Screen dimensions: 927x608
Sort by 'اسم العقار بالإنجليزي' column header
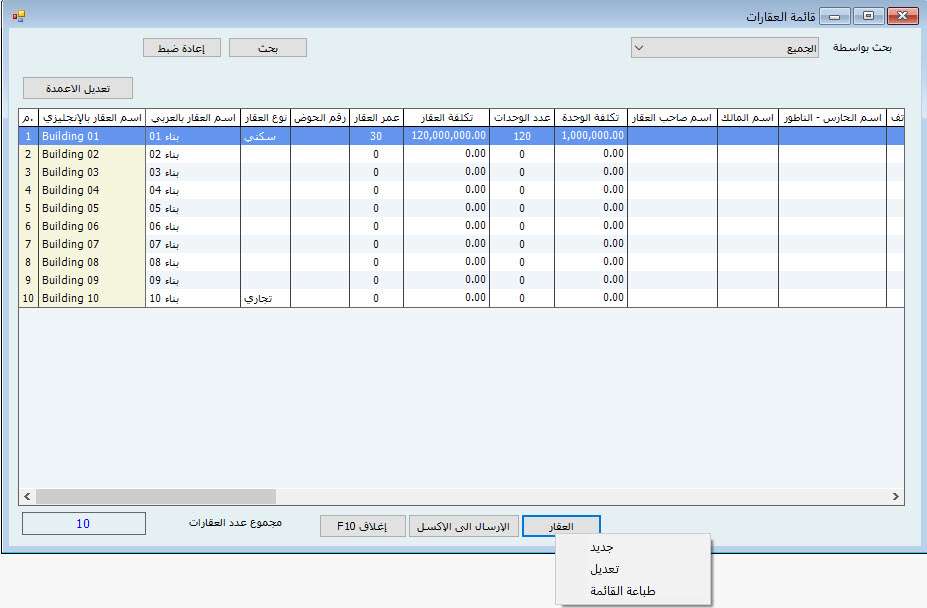click(x=92, y=117)
